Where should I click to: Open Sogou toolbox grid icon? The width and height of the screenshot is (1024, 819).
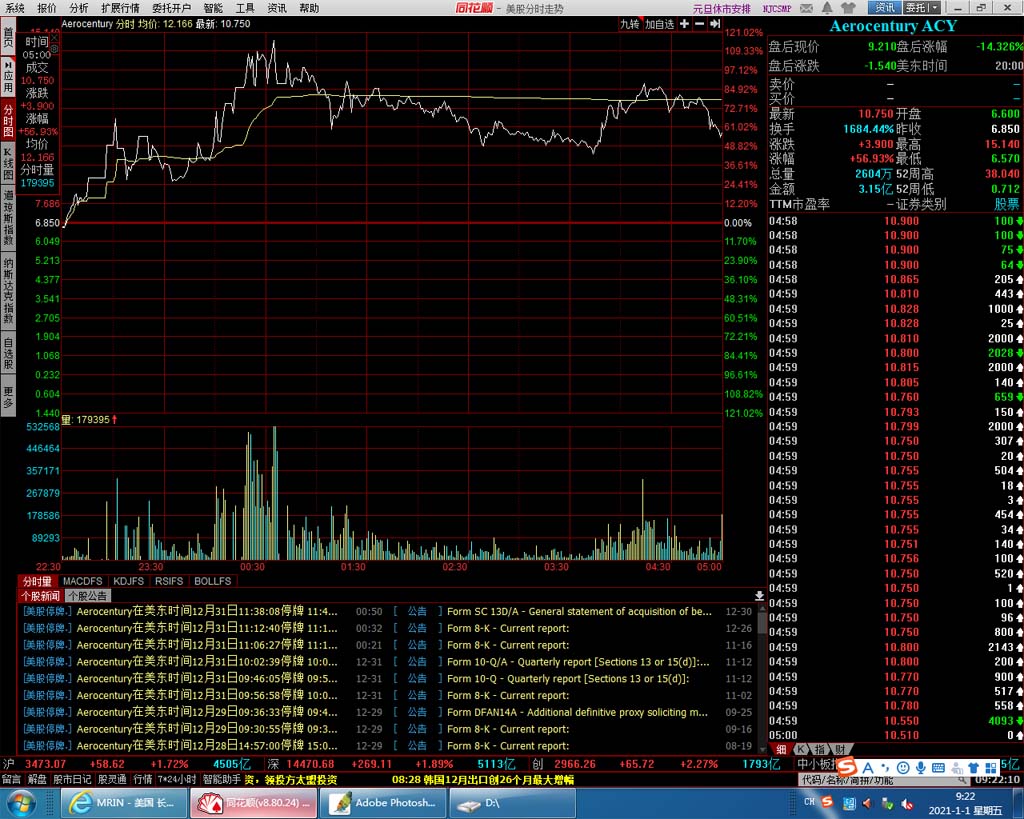click(x=991, y=767)
